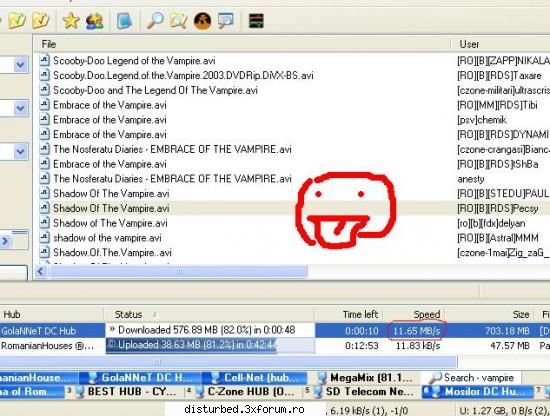The height and width of the screenshot is (416, 550).
Task: Switch to SD Telecom Ne... tab
Action: pyautogui.click(x=362, y=391)
